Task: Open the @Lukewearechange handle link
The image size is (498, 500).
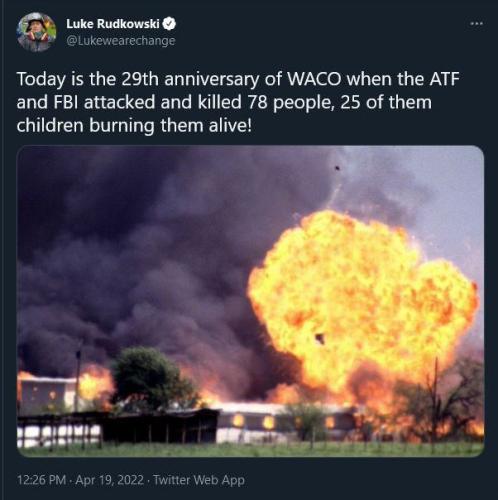Action: click(x=121, y=41)
